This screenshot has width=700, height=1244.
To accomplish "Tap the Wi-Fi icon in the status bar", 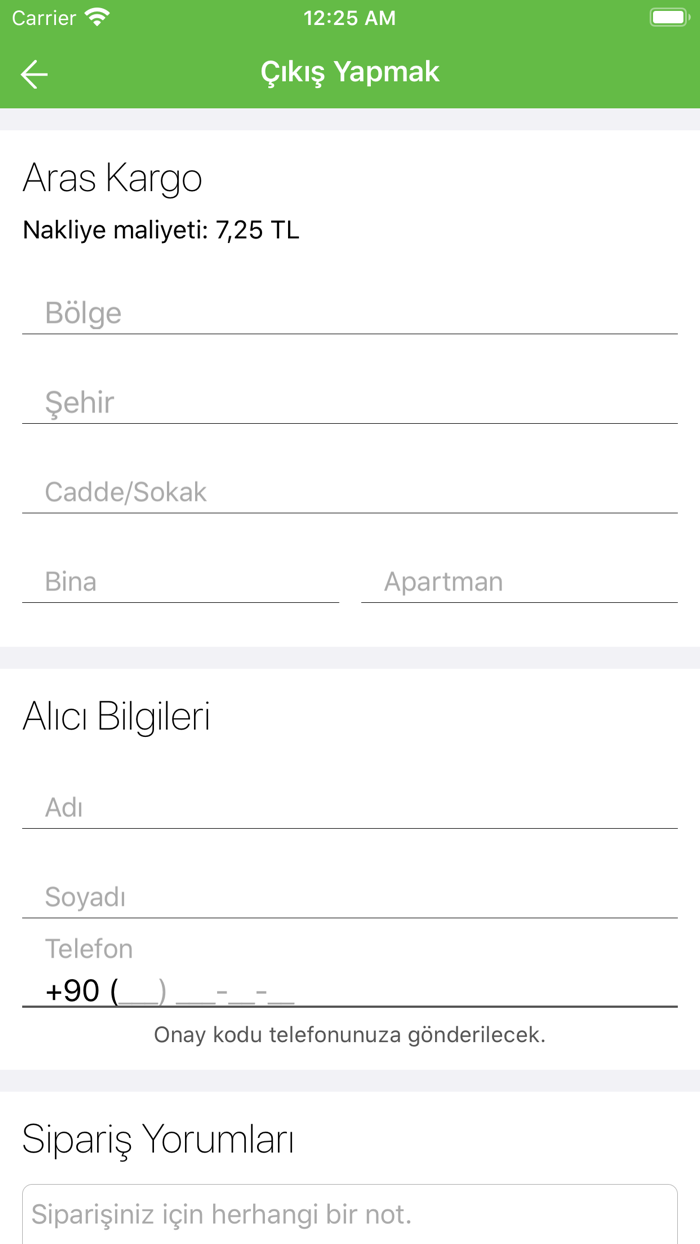I will coord(96,17).
